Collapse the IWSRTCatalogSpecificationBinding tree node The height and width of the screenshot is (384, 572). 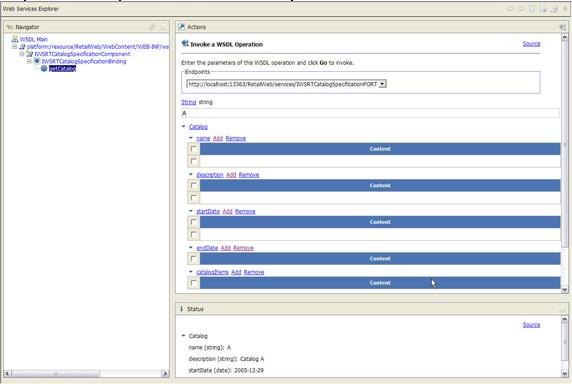pos(29,61)
